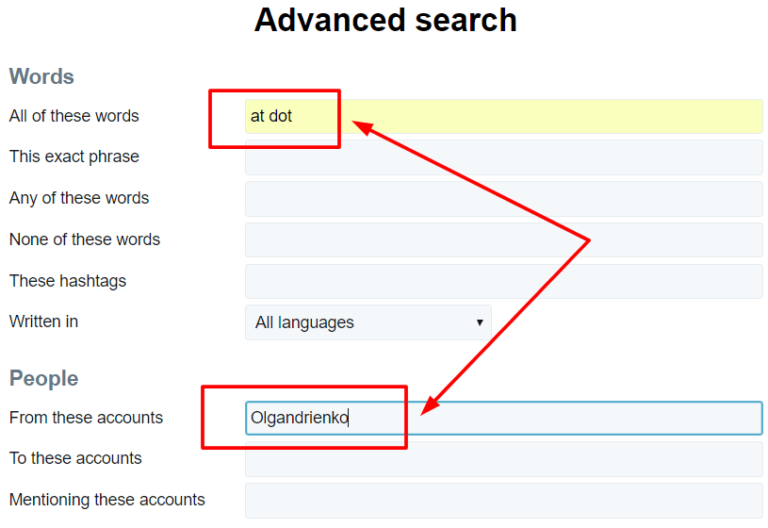768x528 pixels.
Task: Focus the 'This exact phrase' input box
Action: point(504,157)
